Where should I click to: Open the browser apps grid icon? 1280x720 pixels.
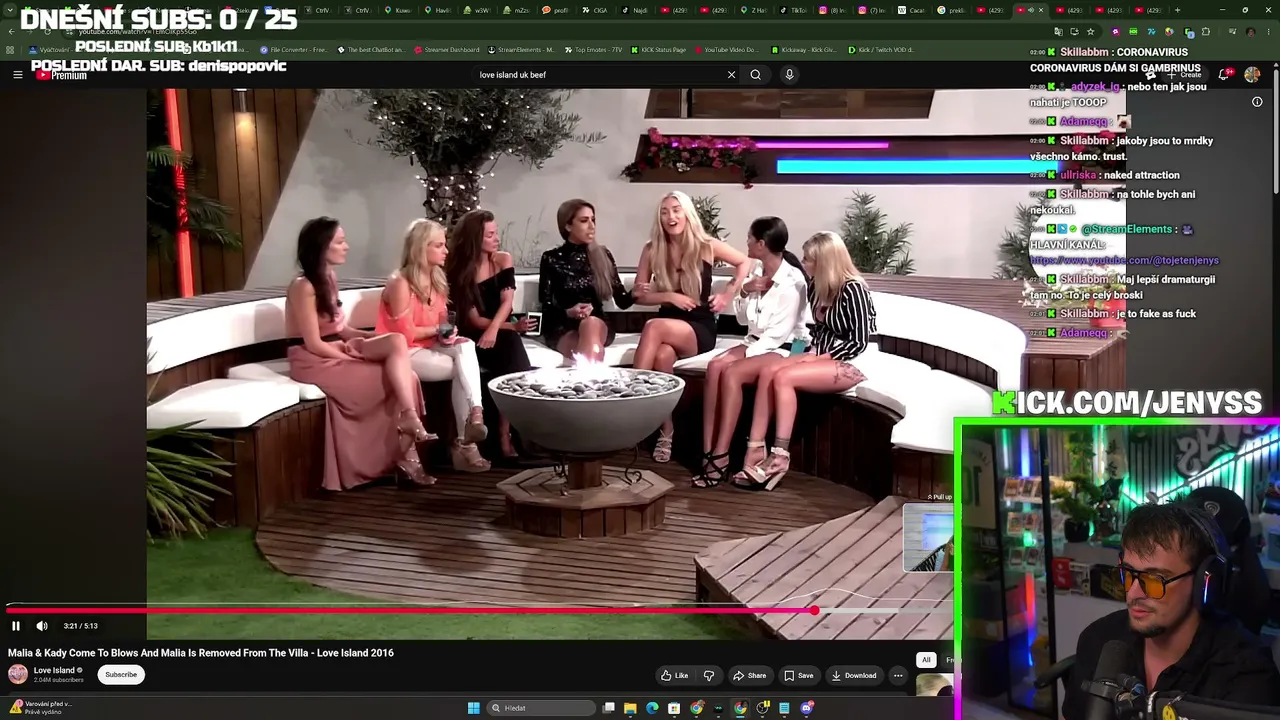(x=10, y=50)
